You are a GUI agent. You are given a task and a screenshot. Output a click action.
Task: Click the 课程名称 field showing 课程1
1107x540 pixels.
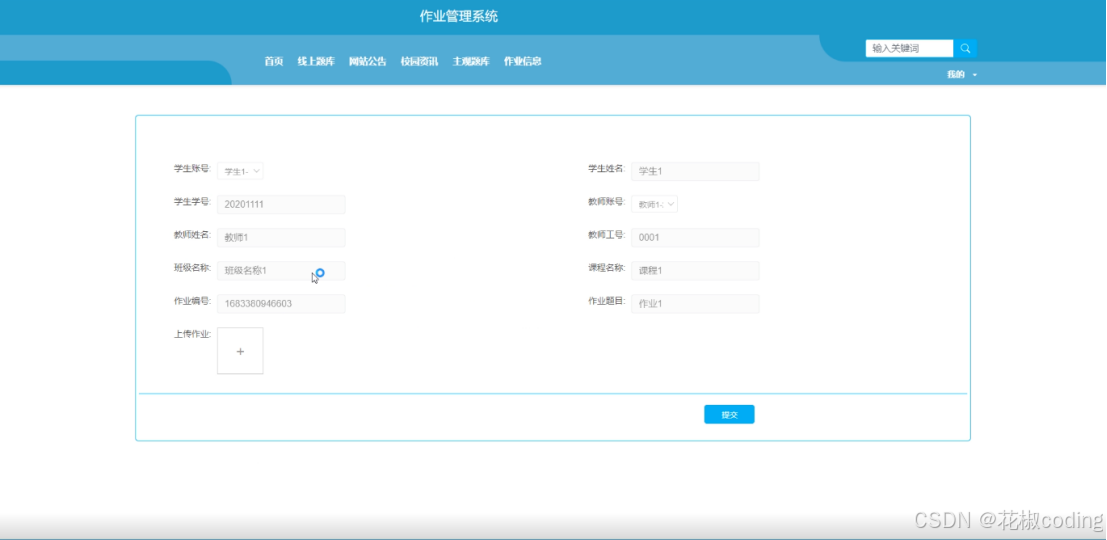pos(695,270)
